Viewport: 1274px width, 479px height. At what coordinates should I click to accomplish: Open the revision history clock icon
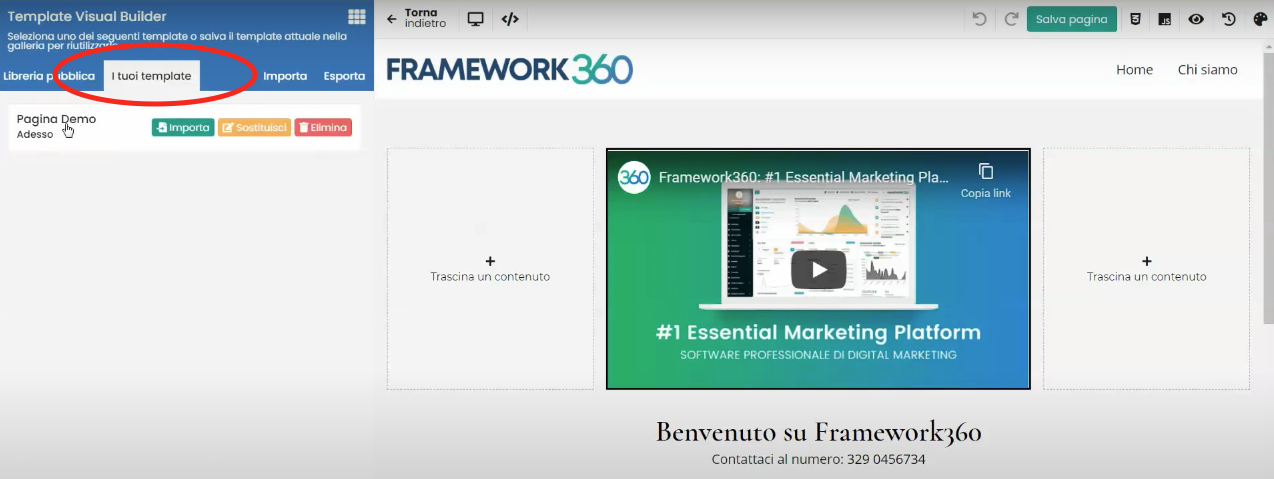click(1229, 19)
